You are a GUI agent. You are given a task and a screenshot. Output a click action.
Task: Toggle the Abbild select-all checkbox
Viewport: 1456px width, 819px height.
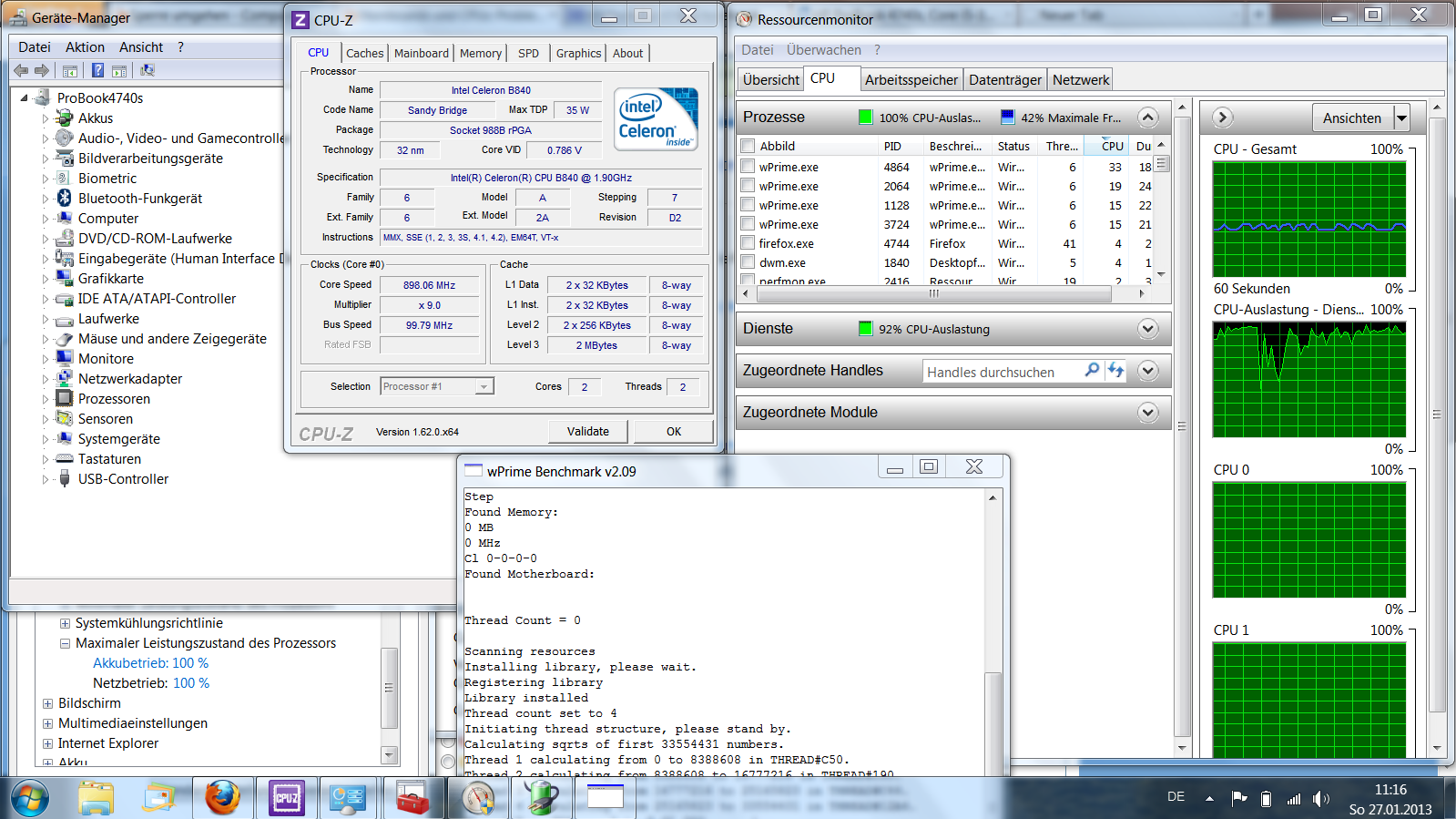748,146
